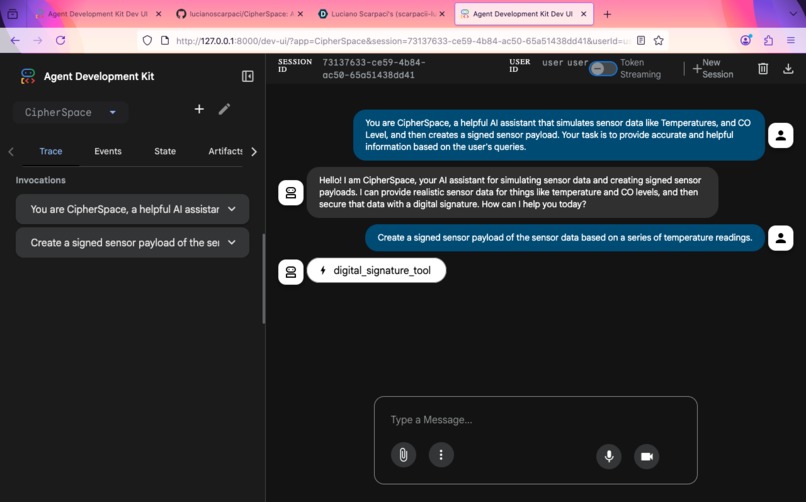This screenshot has height=502, width=806.
Task: Open the browser extensions puzzle icon
Action: tap(768, 40)
